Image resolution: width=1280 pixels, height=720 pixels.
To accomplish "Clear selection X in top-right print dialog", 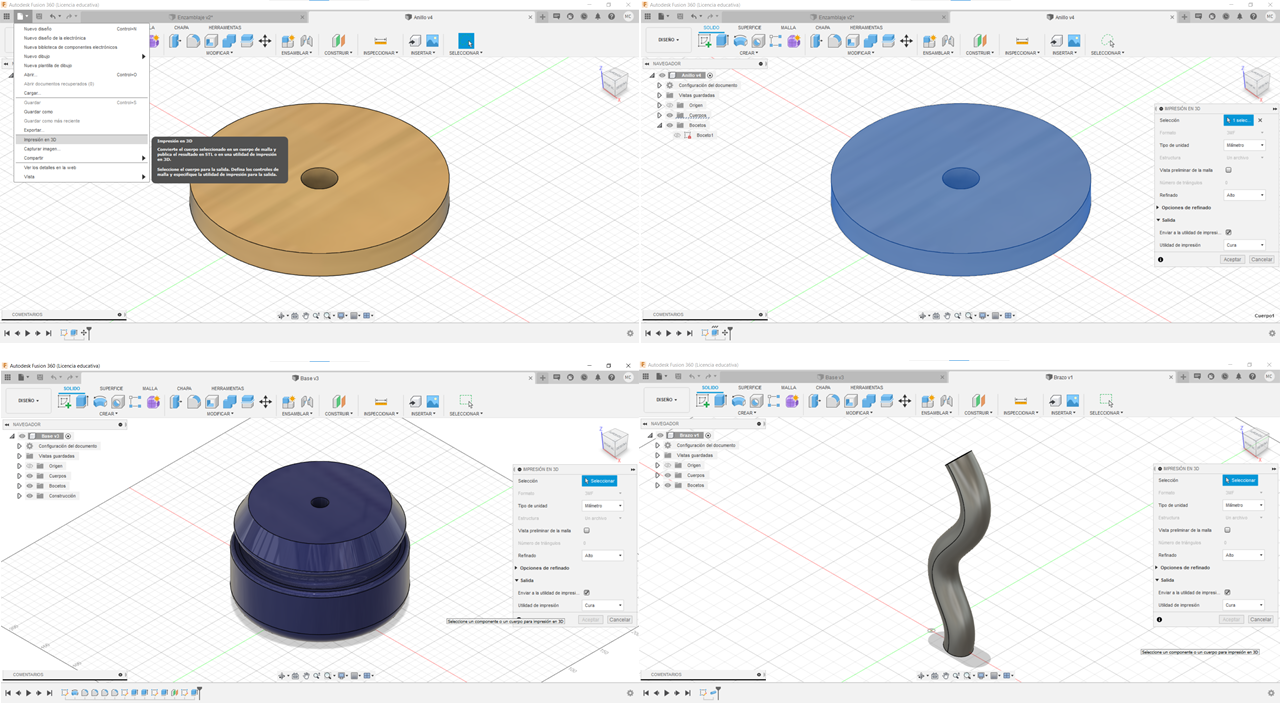I will [1260, 120].
